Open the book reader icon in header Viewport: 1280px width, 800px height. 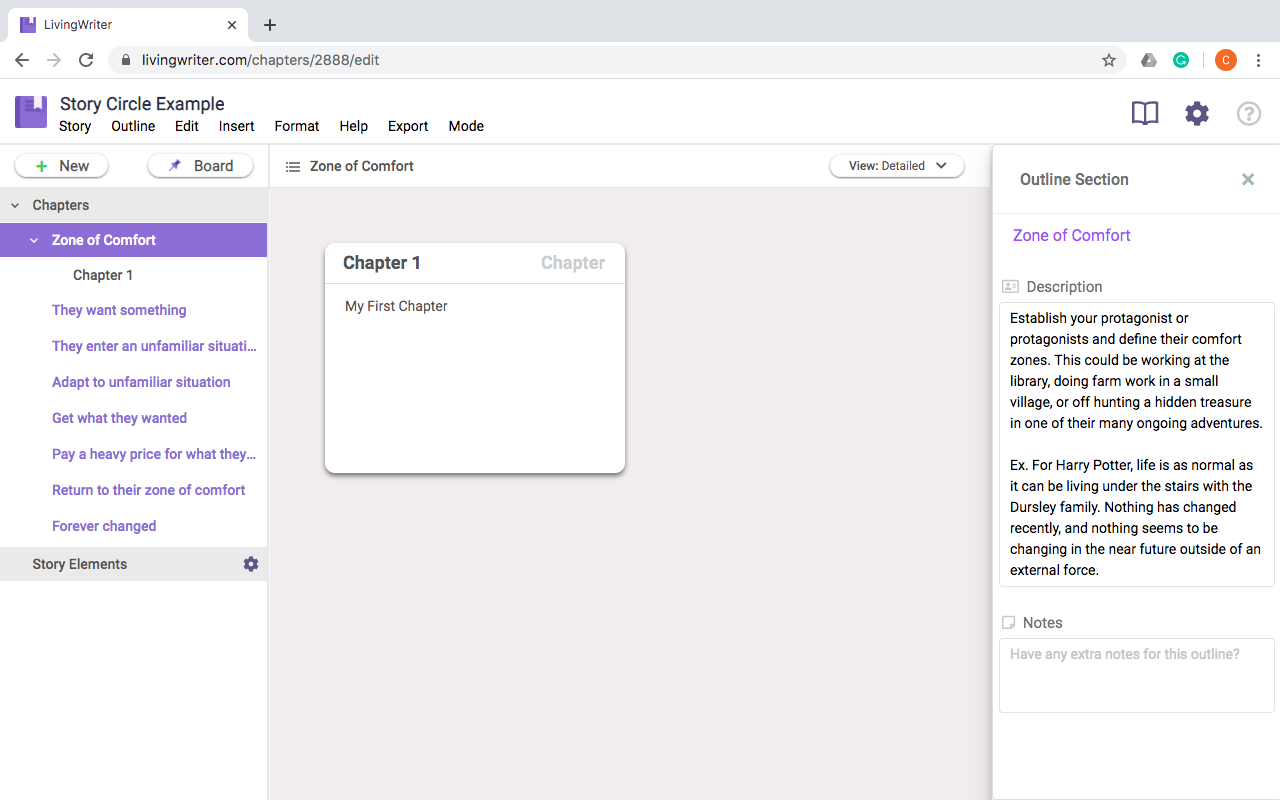coord(1145,113)
